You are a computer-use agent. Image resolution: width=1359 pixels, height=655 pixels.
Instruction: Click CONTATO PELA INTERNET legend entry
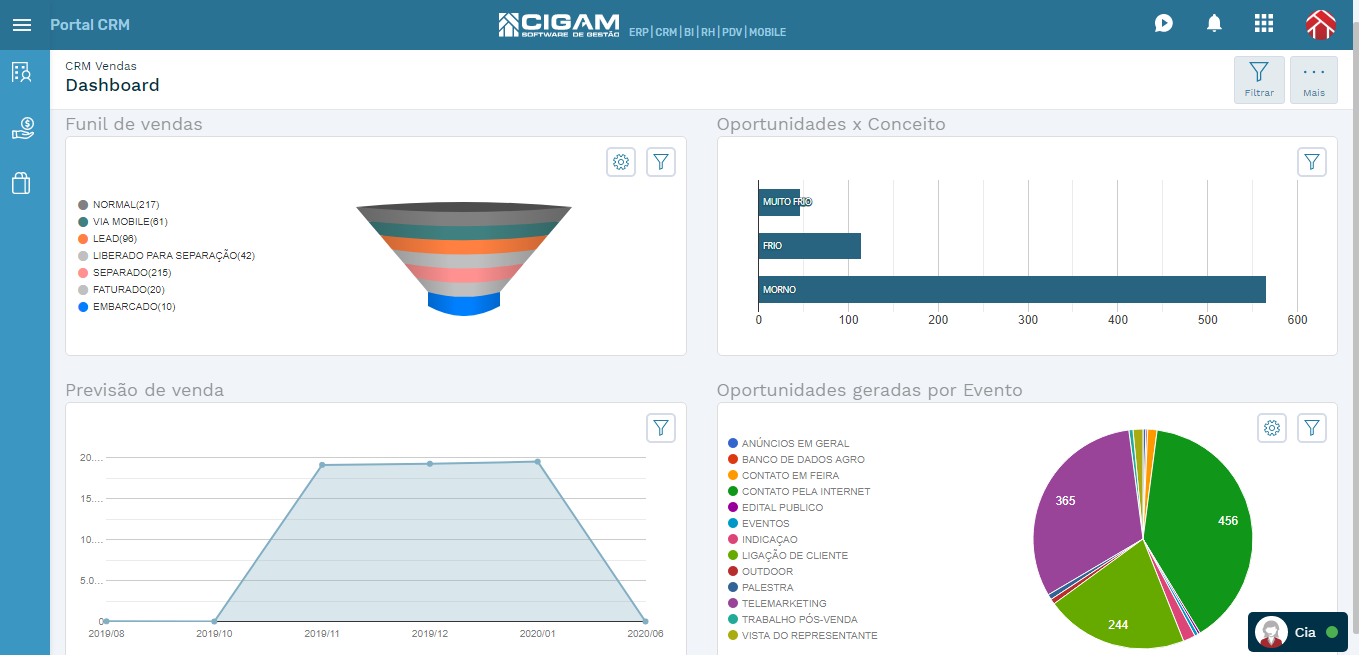pos(799,491)
